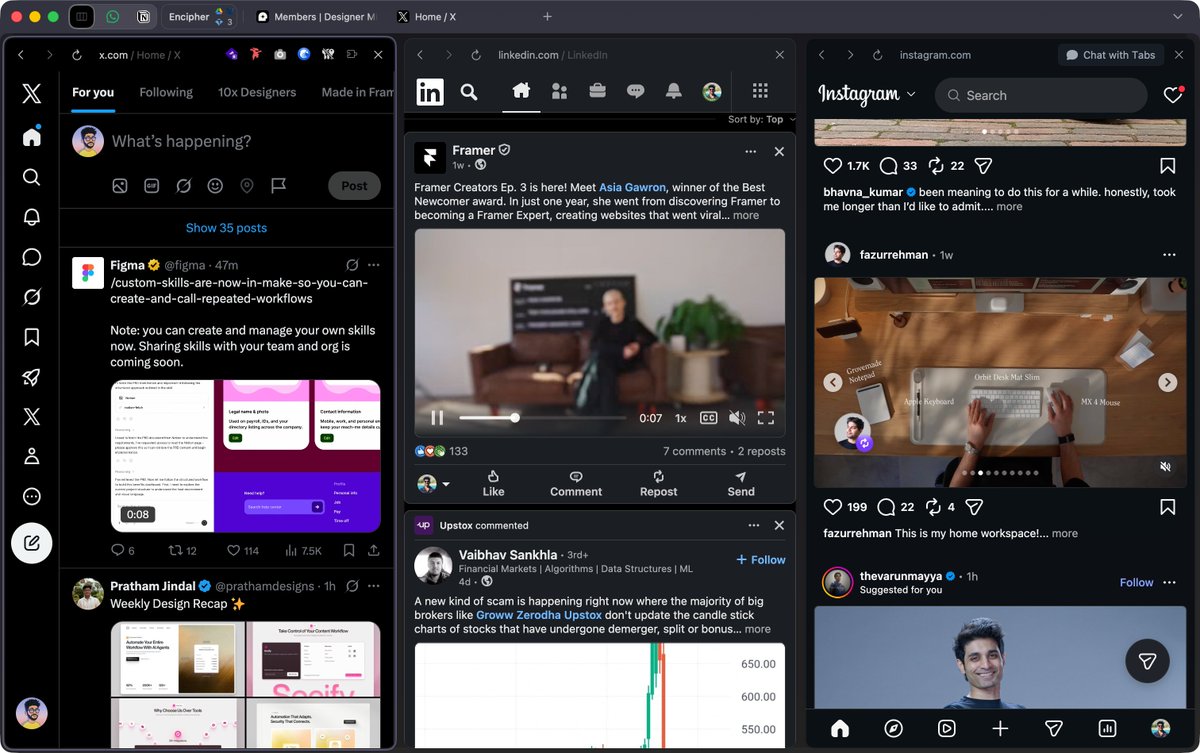This screenshot has width=1200, height=753.
Task: Open X Bookmarks in the sidebar
Action: (x=31, y=337)
